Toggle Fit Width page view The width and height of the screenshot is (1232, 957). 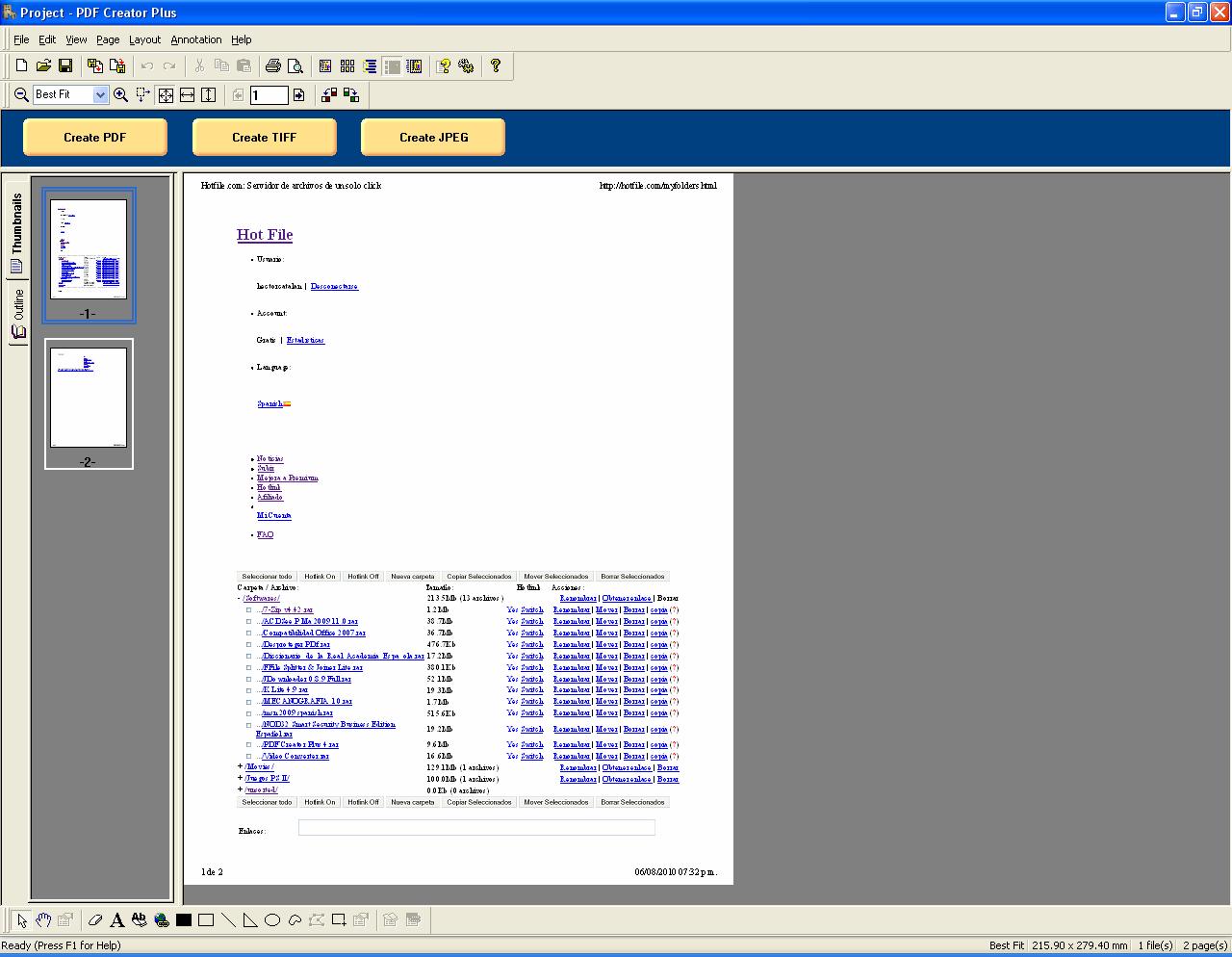click(x=186, y=94)
